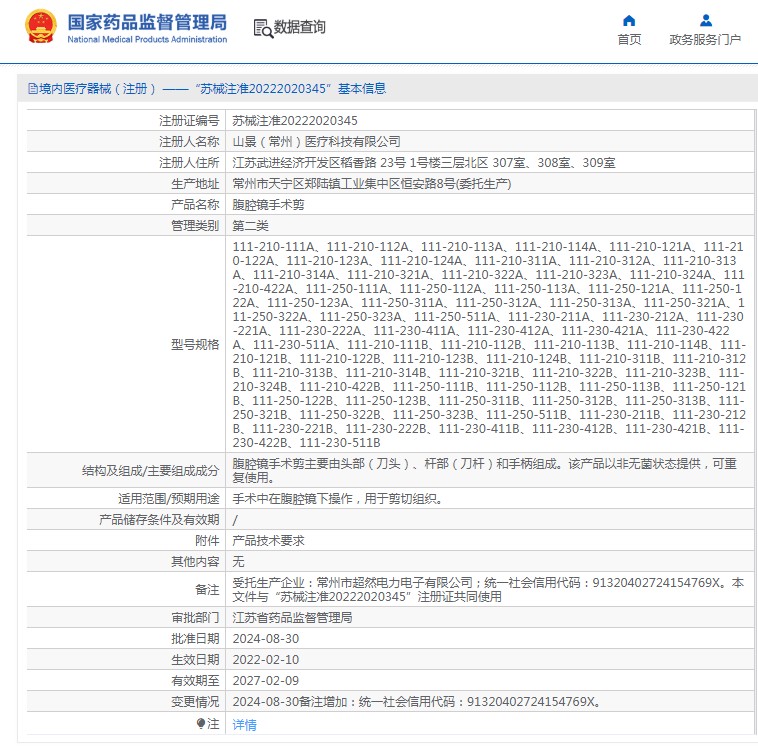Open the 详情 link
This screenshot has width=758, height=746.
[245, 724]
